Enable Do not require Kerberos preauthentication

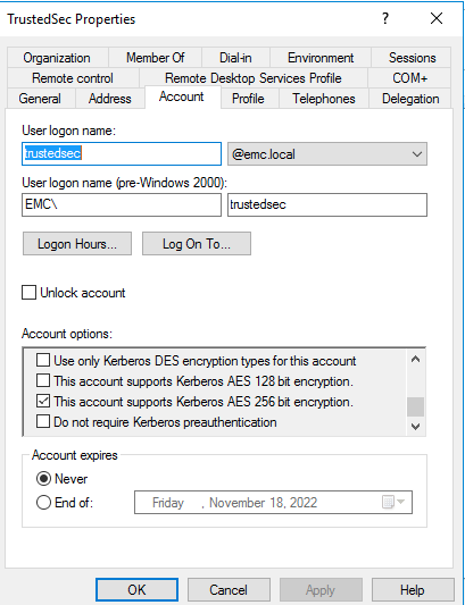pos(43,421)
